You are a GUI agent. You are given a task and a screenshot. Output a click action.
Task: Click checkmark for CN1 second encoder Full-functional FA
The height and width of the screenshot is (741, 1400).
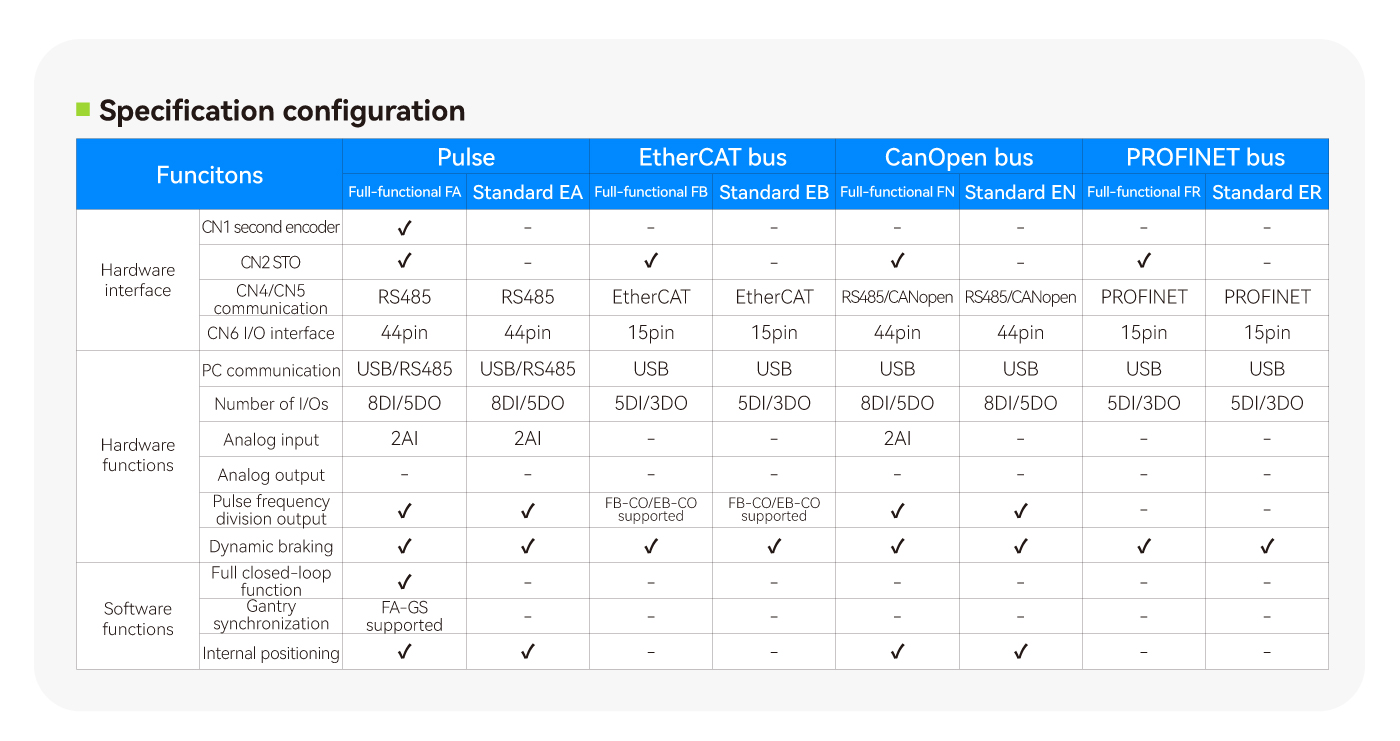click(404, 227)
